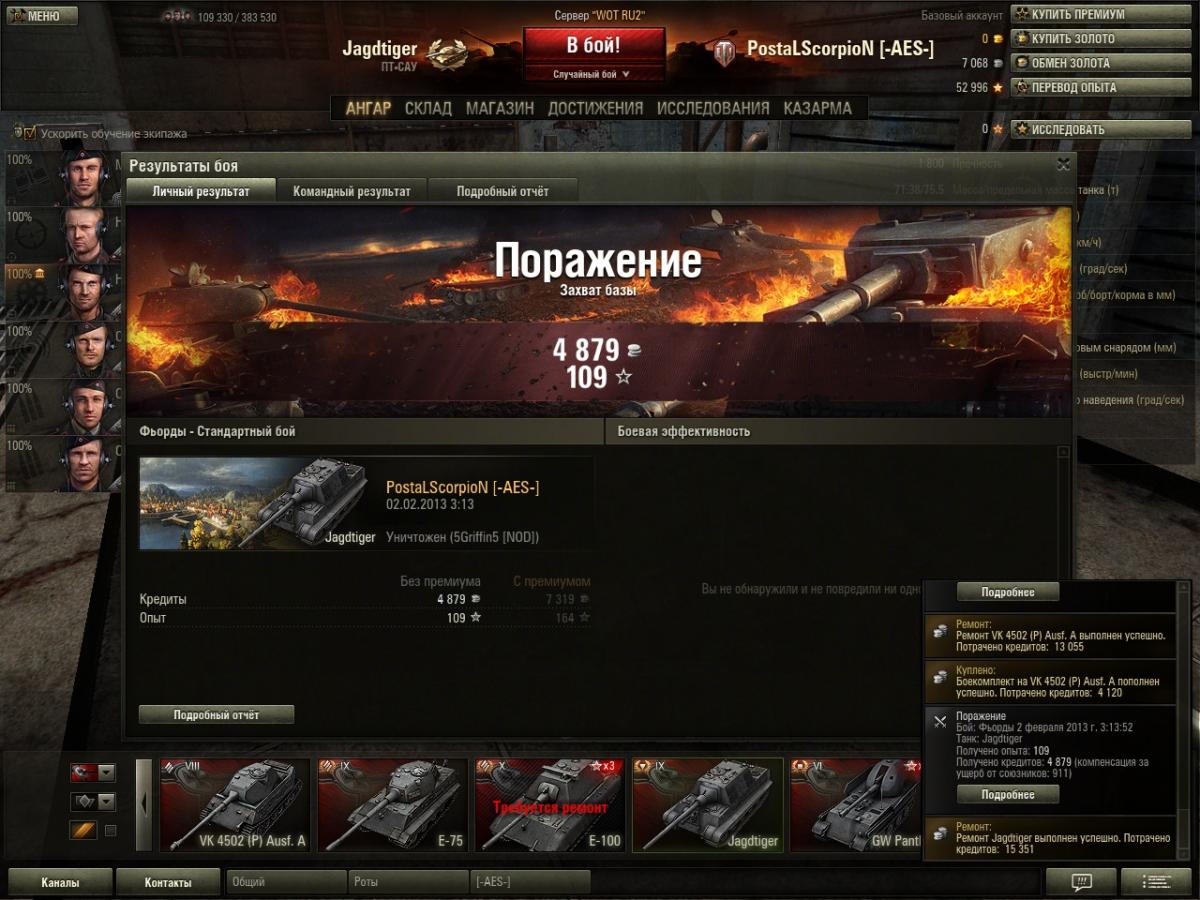Switch to Командный результат tab
This screenshot has height=900, width=1200.
click(351, 191)
